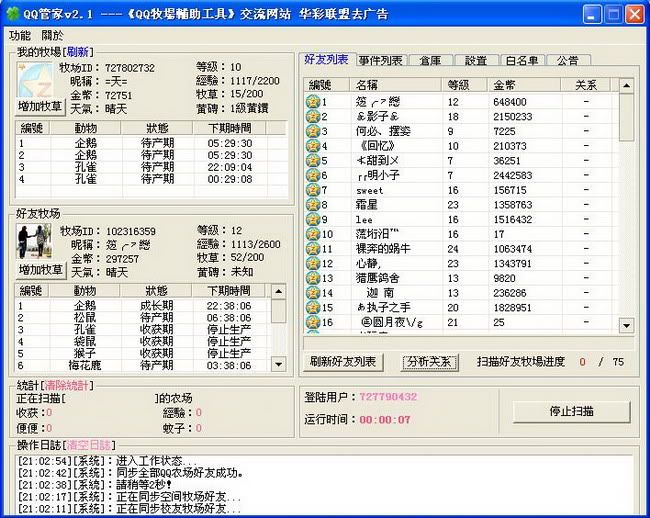Screen dimensions: 650x518
Task: Click the 名稱 column header in friend list
Action: point(395,85)
